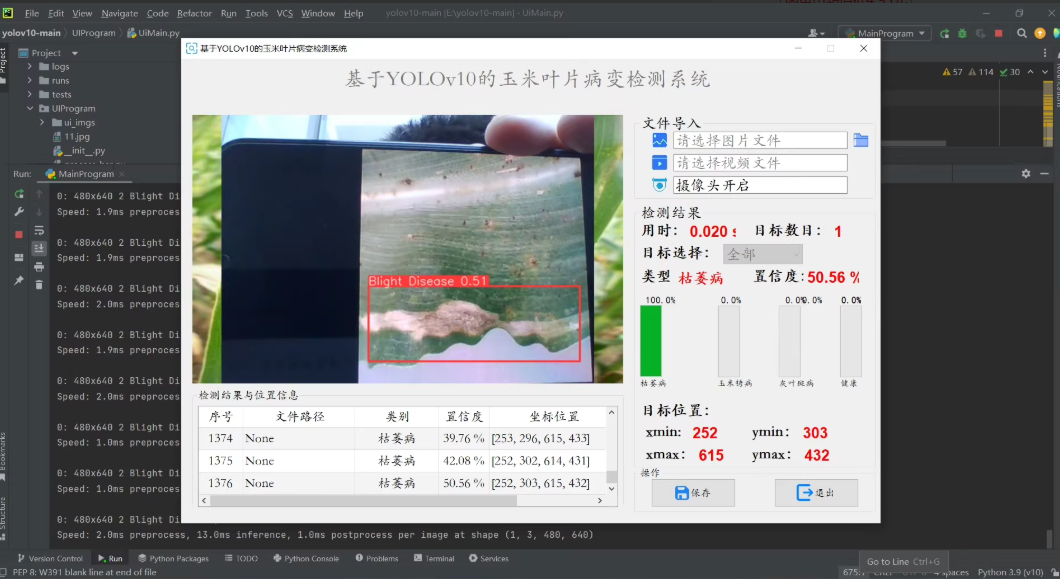Open the 目标选择 combo box
The width and height of the screenshot is (1060, 579).
(x=763, y=254)
